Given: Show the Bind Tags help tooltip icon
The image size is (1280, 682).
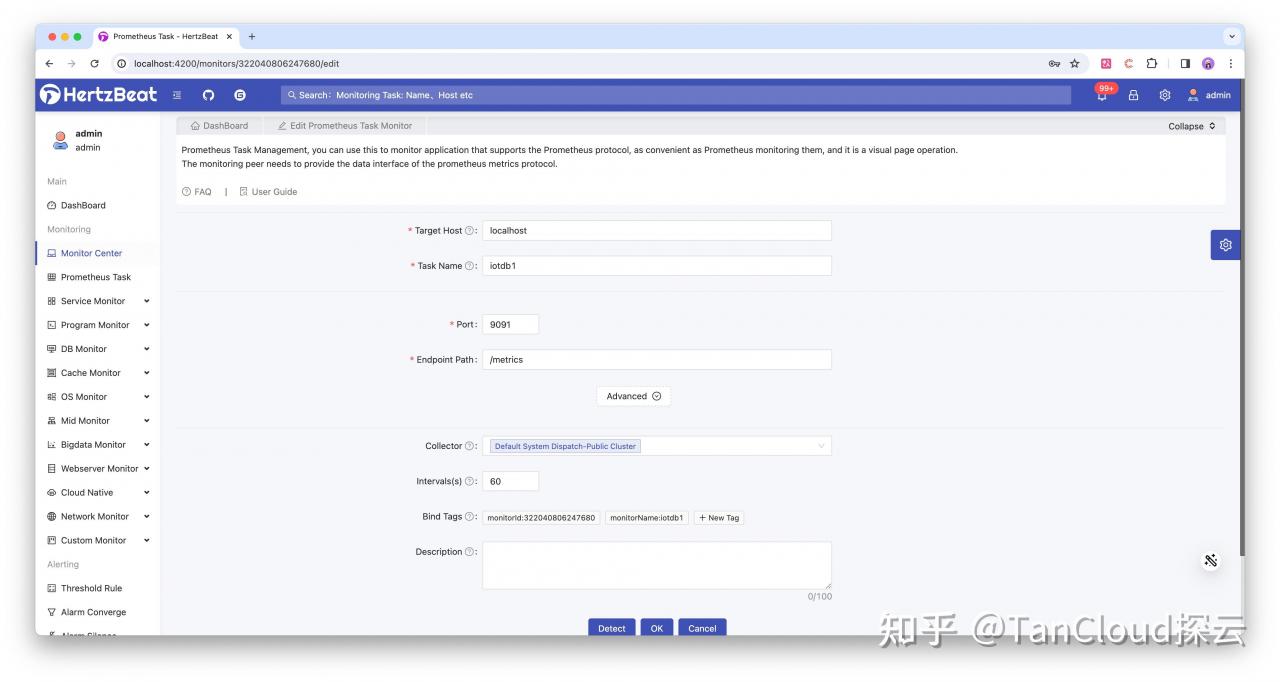Looking at the screenshot, I should tap(470, 517).
